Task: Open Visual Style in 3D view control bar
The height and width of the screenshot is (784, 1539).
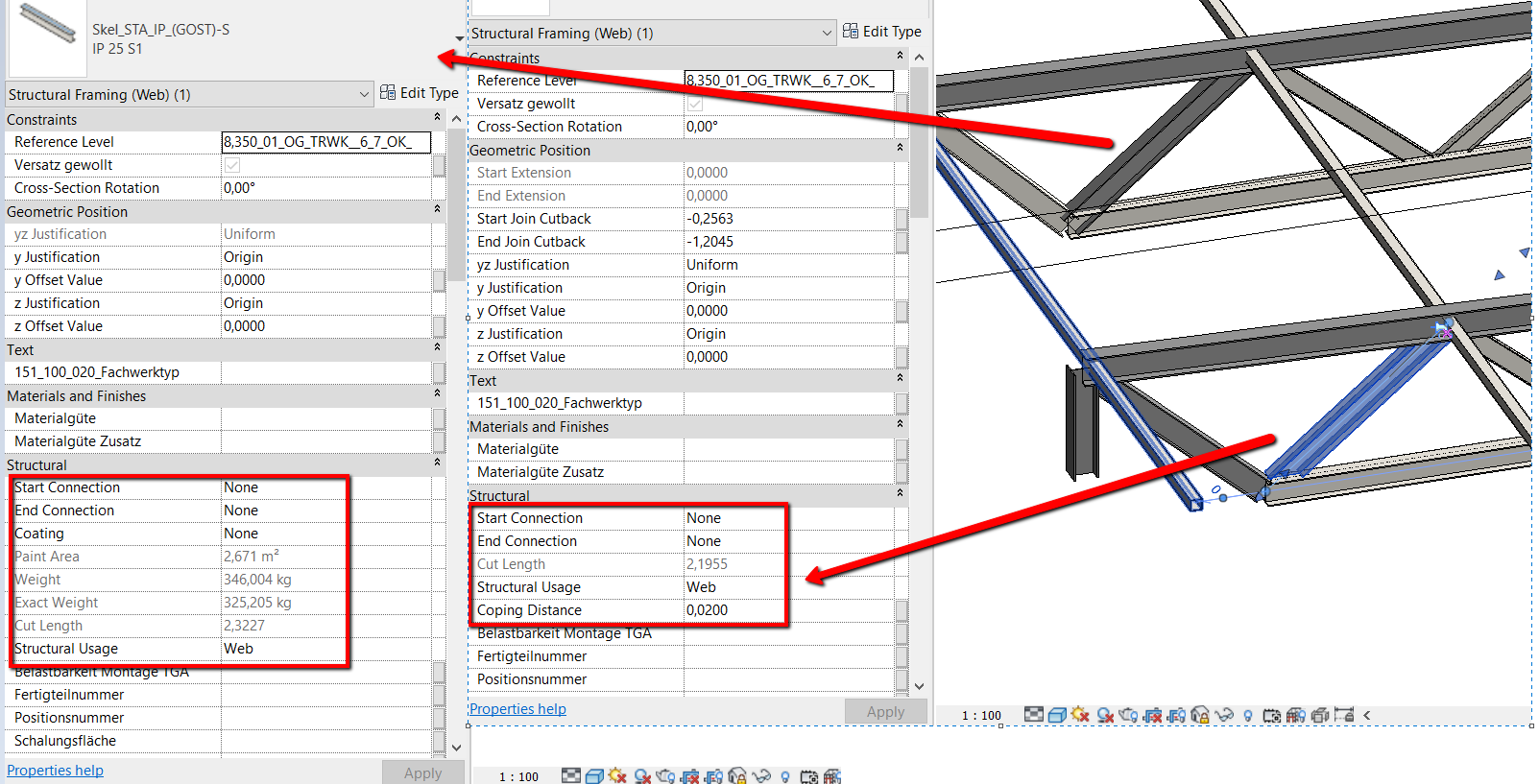Action: pyautogui.click(x=1057, y=715)
